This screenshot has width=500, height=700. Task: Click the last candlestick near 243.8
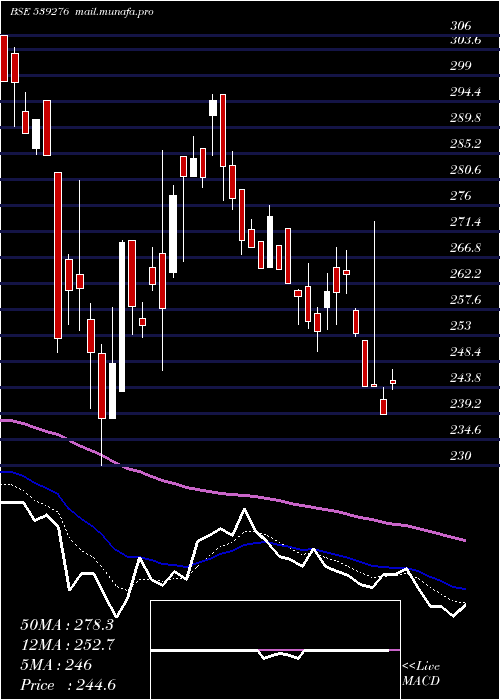pos(393,381)
